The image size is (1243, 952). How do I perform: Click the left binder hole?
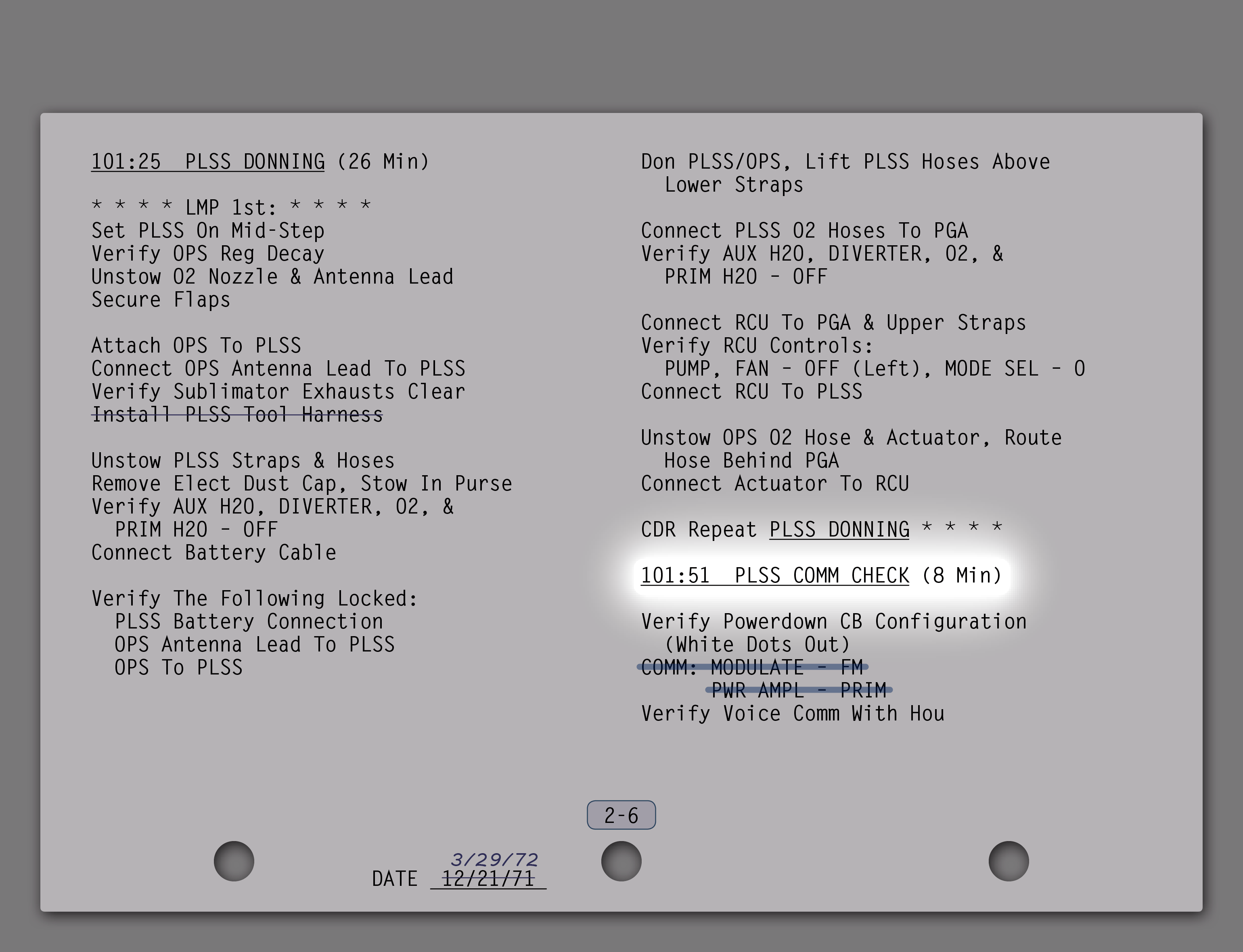click(234, 861)
